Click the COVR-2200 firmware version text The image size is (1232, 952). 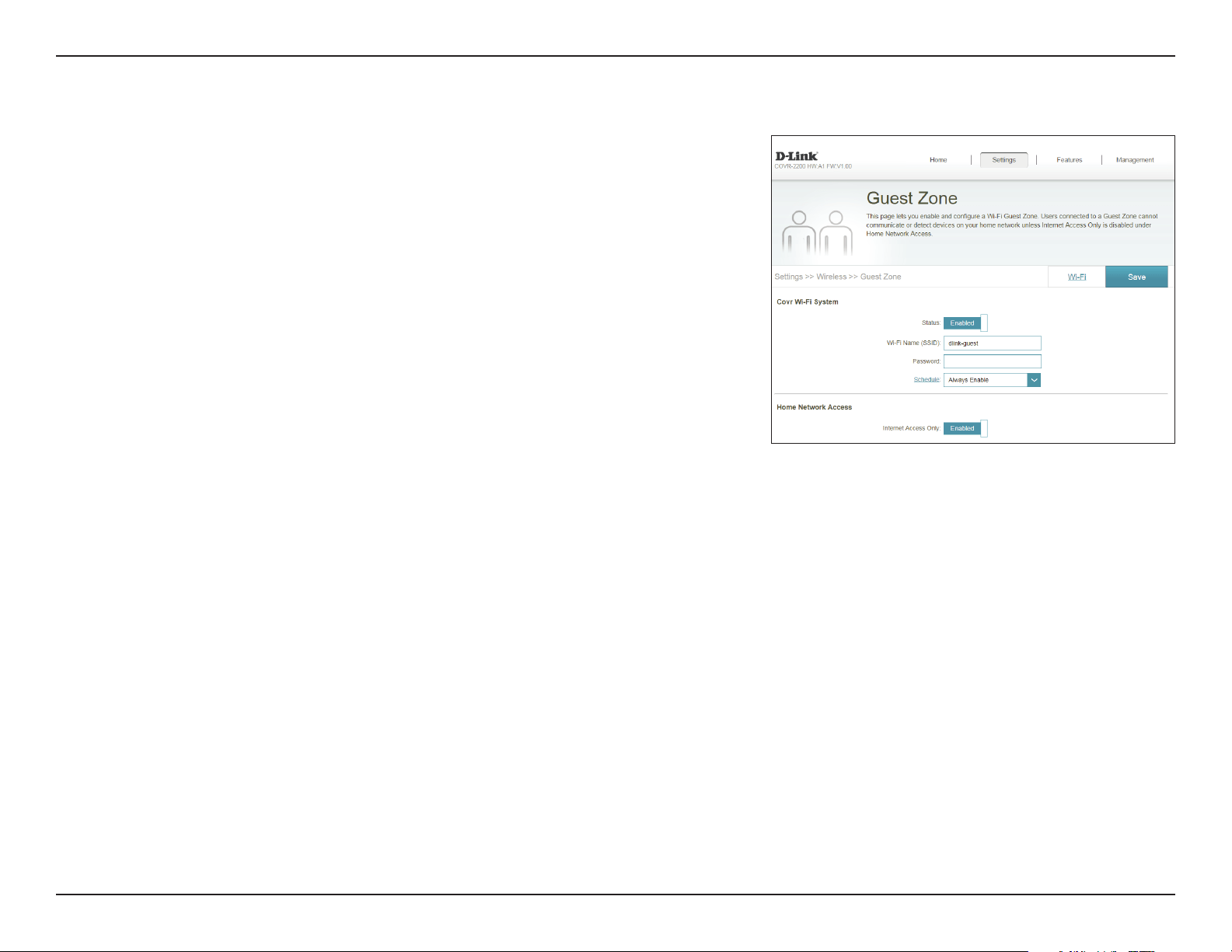[x=813, y=166]
